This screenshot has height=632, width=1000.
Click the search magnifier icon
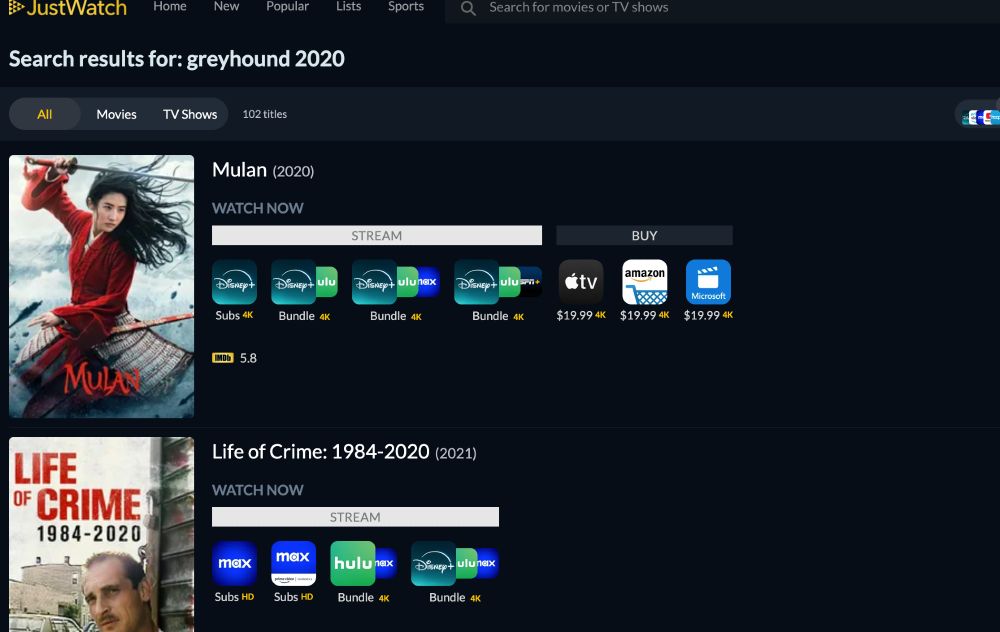[468, 8]
